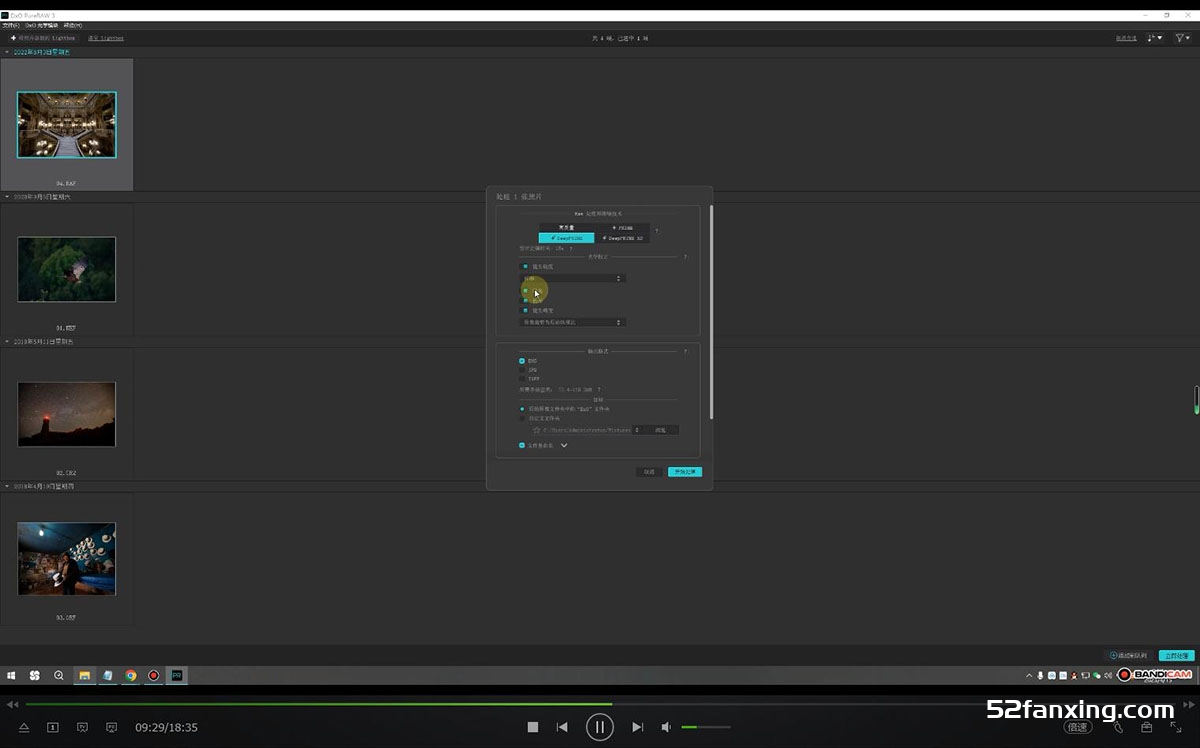1200x748 pixels.
Task: Toggle the chromatic aberration checkbox
Action: click(x=525, y=300)
